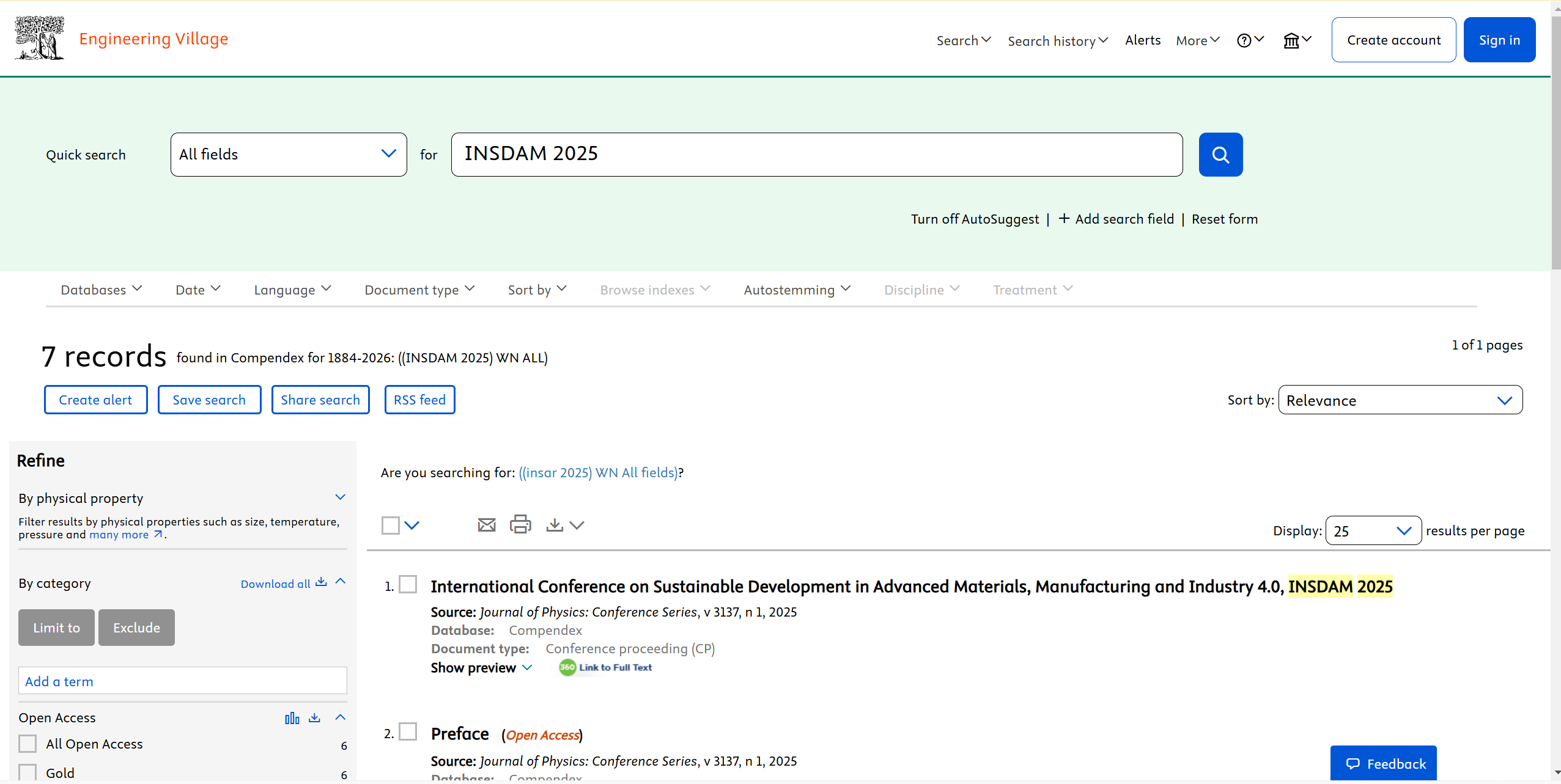Open the Search history menu

coord(1058,41)
